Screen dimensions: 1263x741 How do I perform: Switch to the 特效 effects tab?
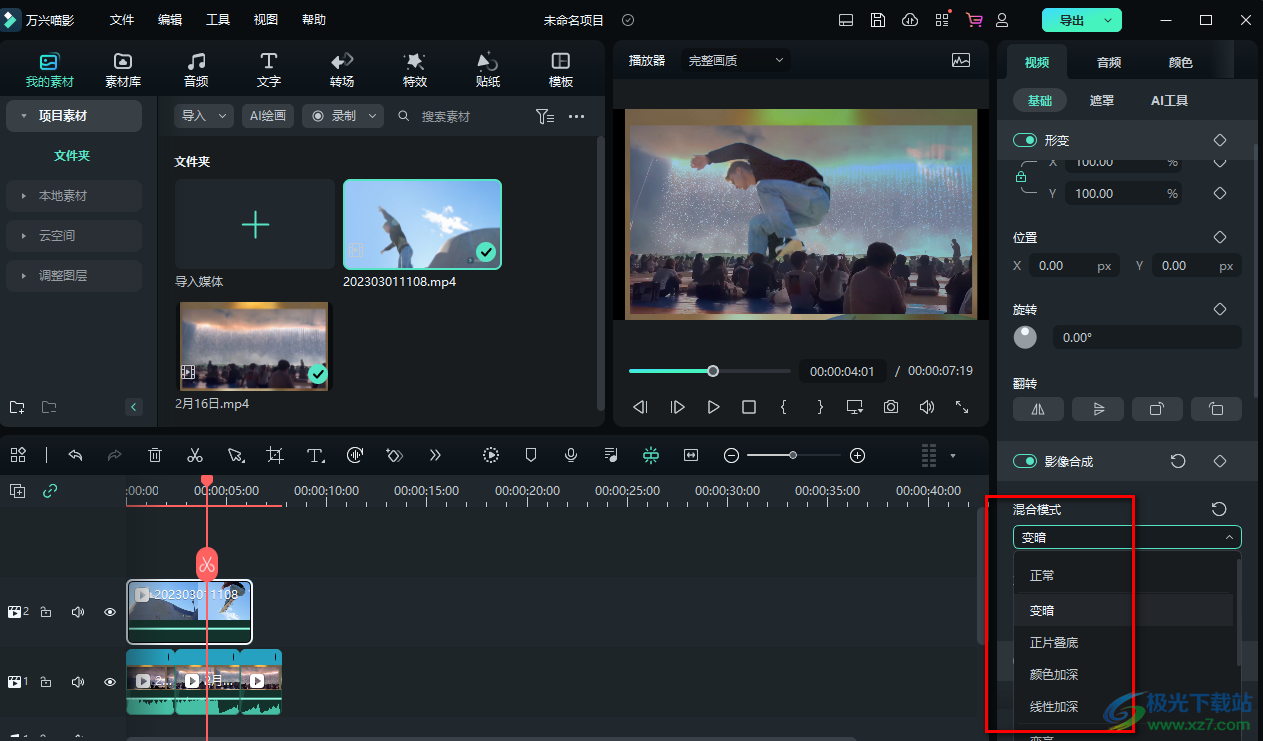(x=415, y=70)
